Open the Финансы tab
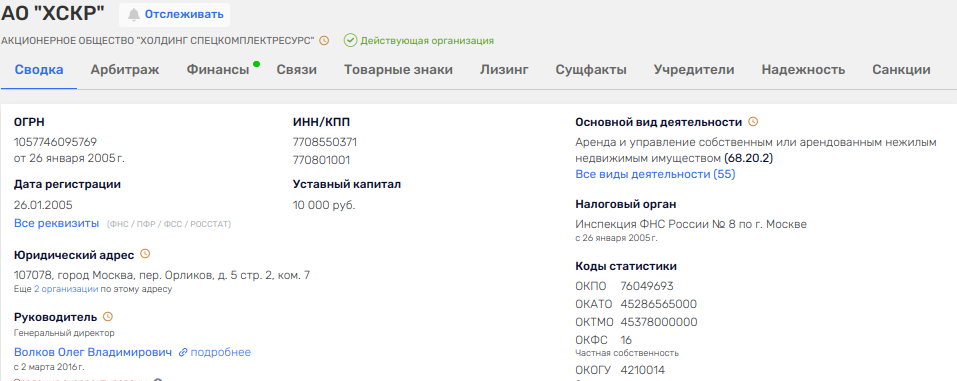The width and height of the screenshot is (957, 381). (218, 70)
